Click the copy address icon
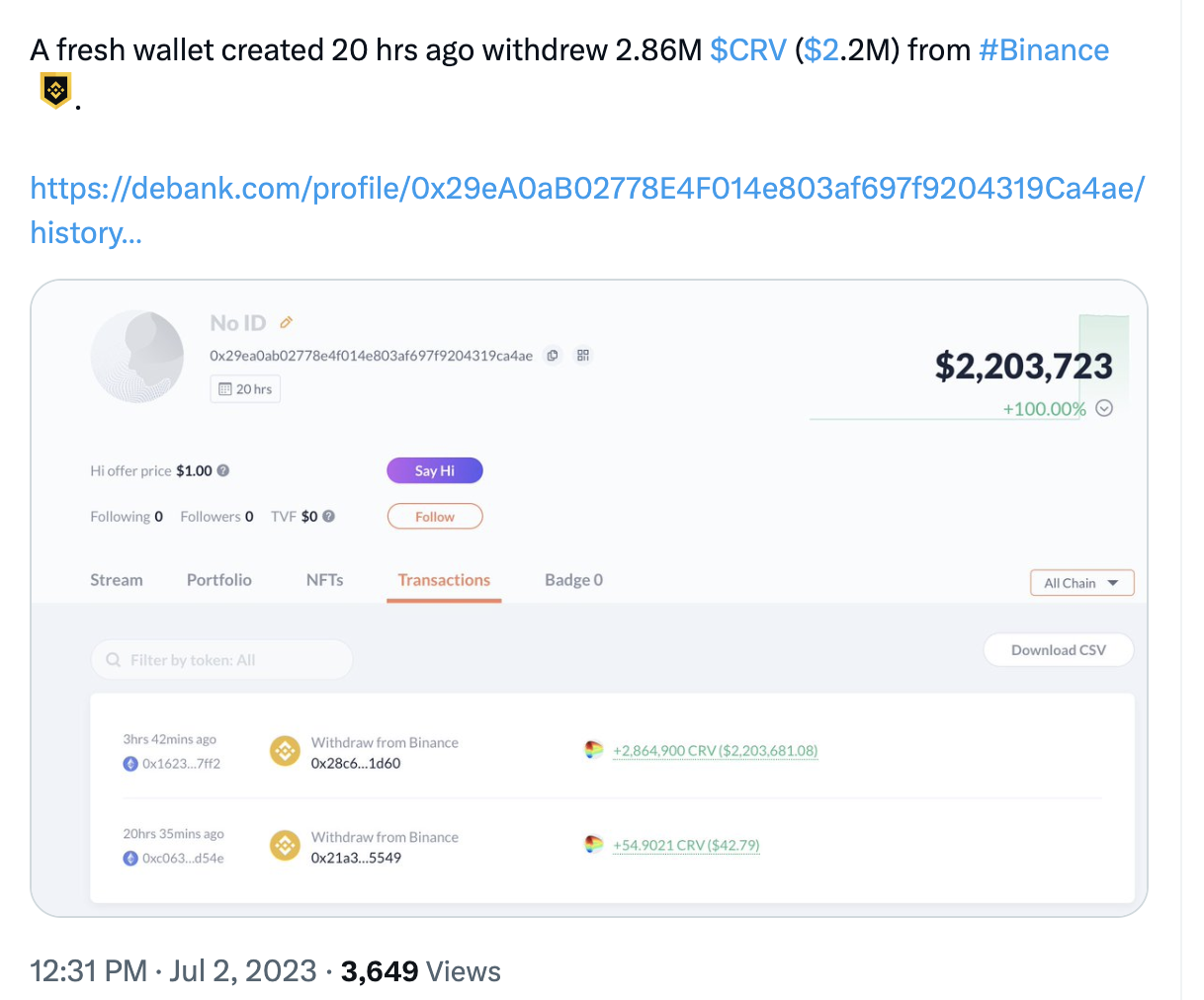The width and height of the screenshot is (1204, 1000). pyautogui.click(x=553, y=356)
